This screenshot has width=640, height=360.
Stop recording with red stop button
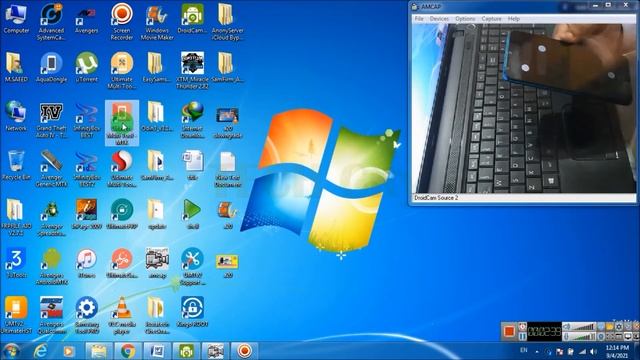[x=509, y=331]
